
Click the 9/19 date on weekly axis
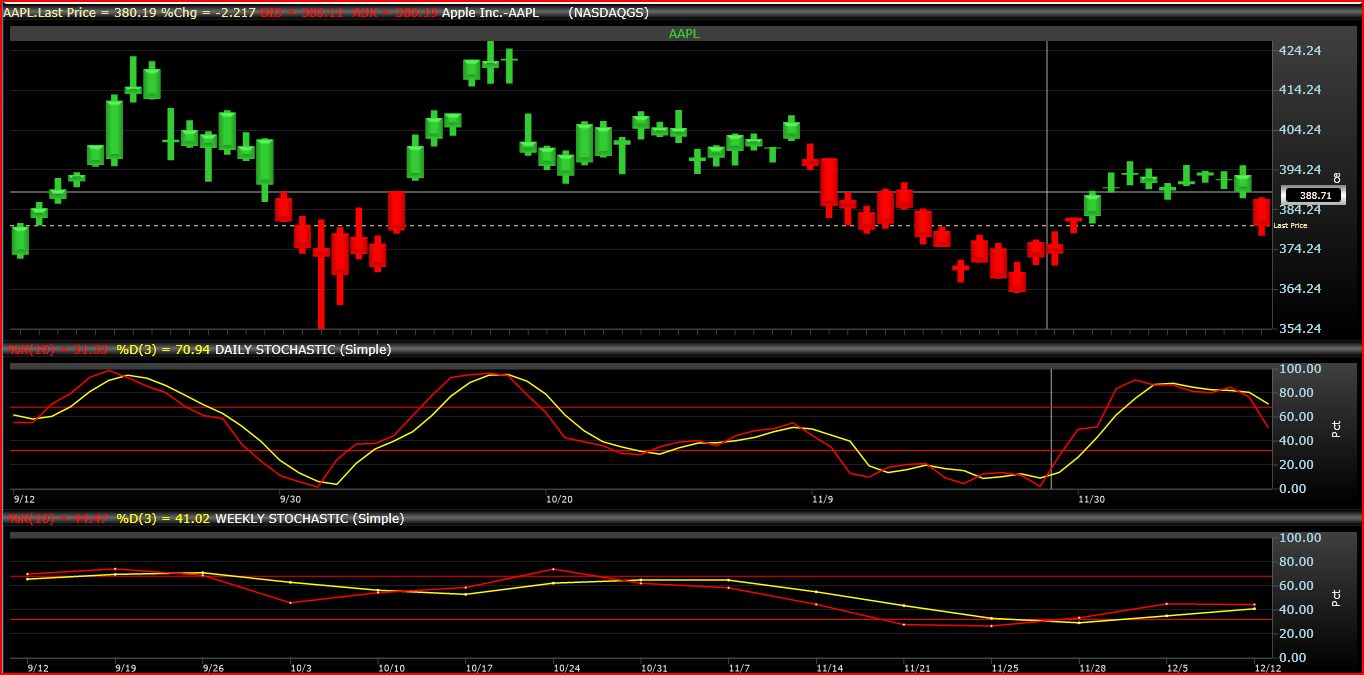click(x=124, y=668)
